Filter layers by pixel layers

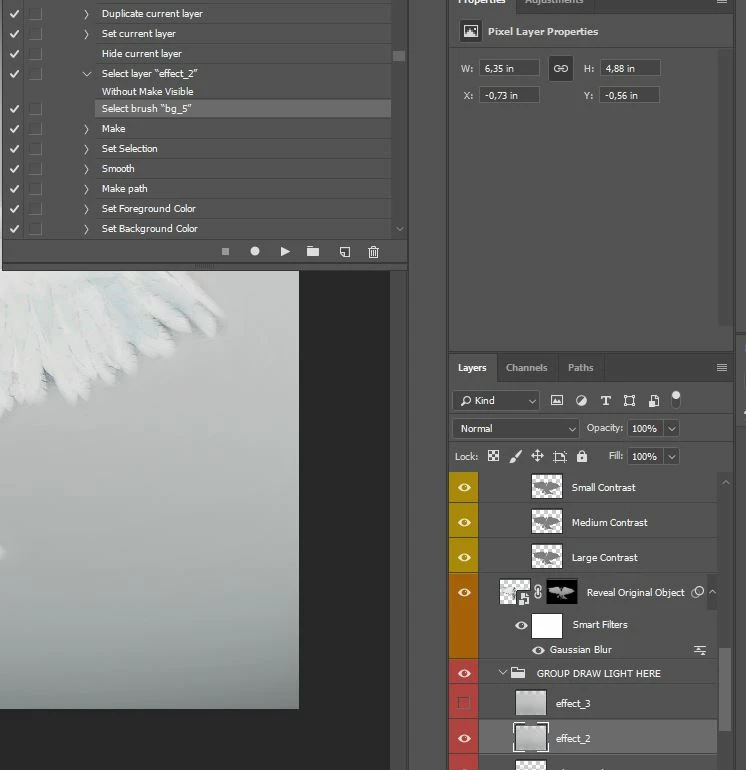(557, 400)
